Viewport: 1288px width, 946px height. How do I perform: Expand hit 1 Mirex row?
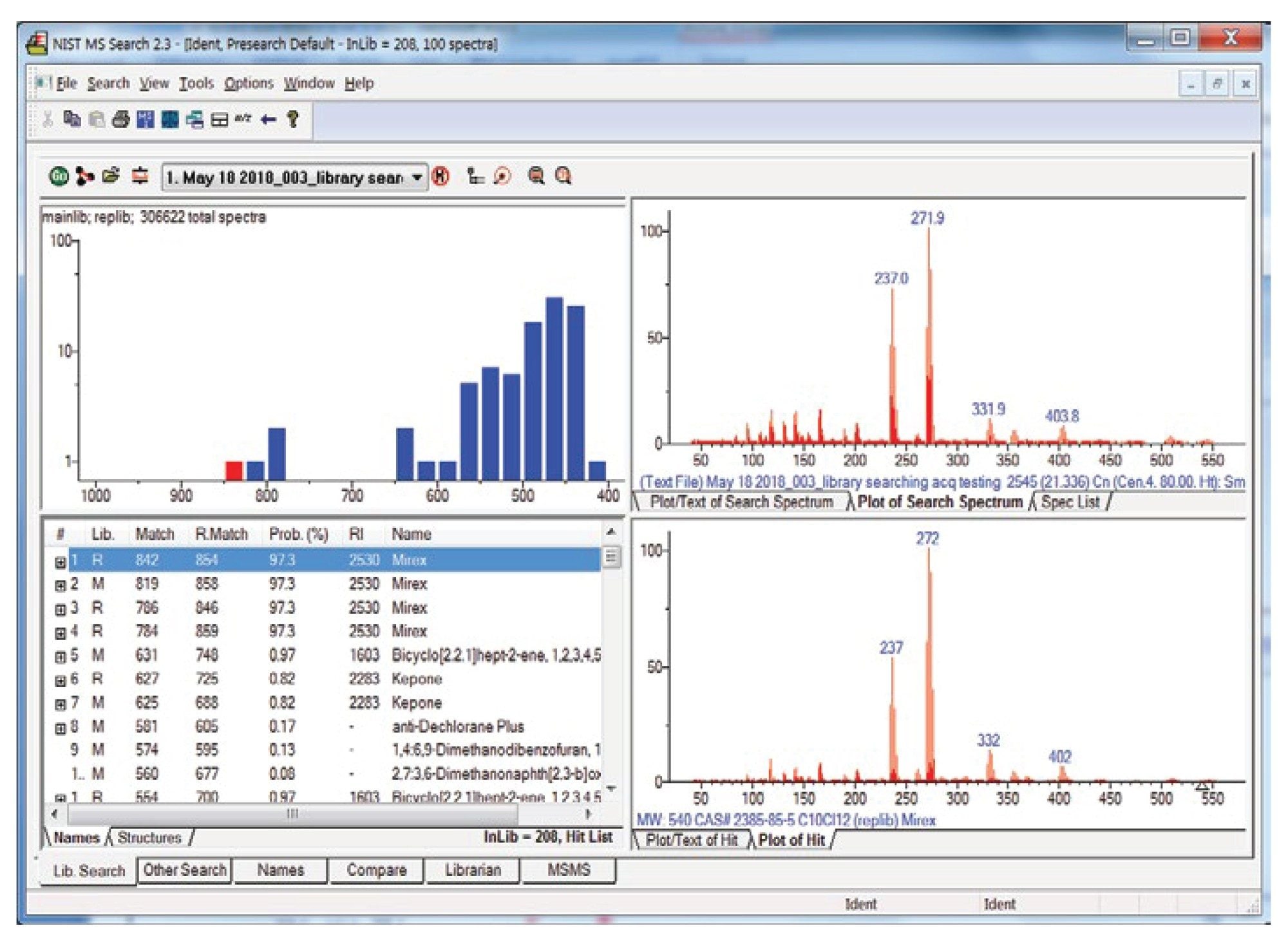(x=60, y=562)
